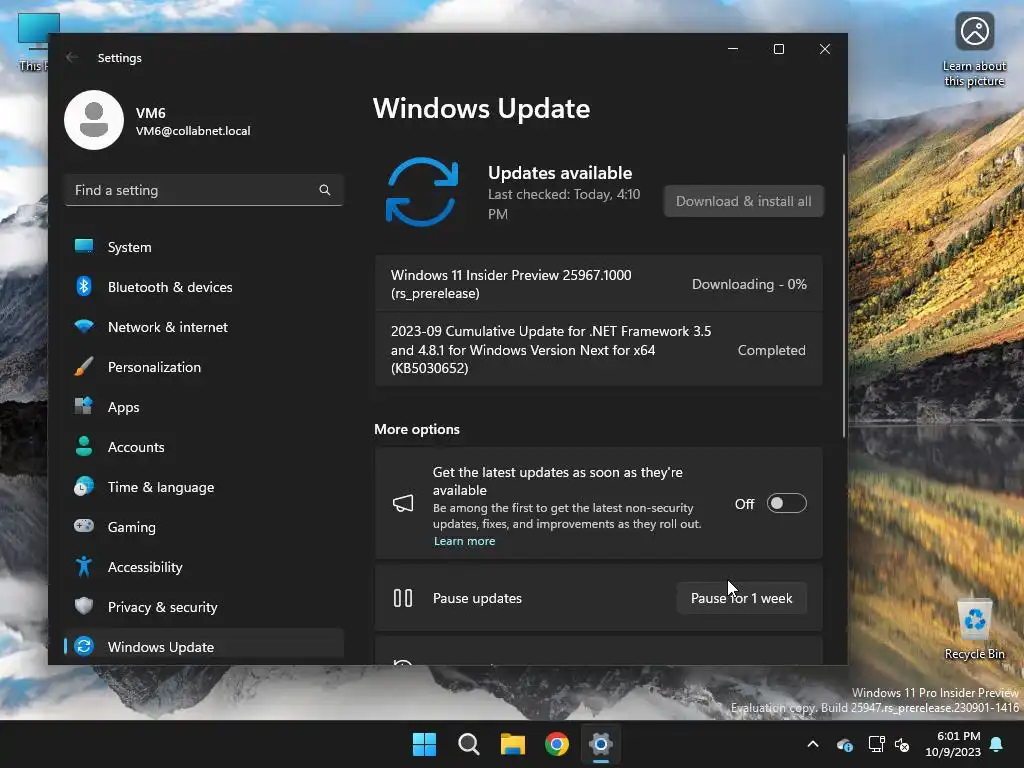The width and height of the screenshot is (1024, 768).
Task: Click the Find a setting search field
Action: point(204,190)
